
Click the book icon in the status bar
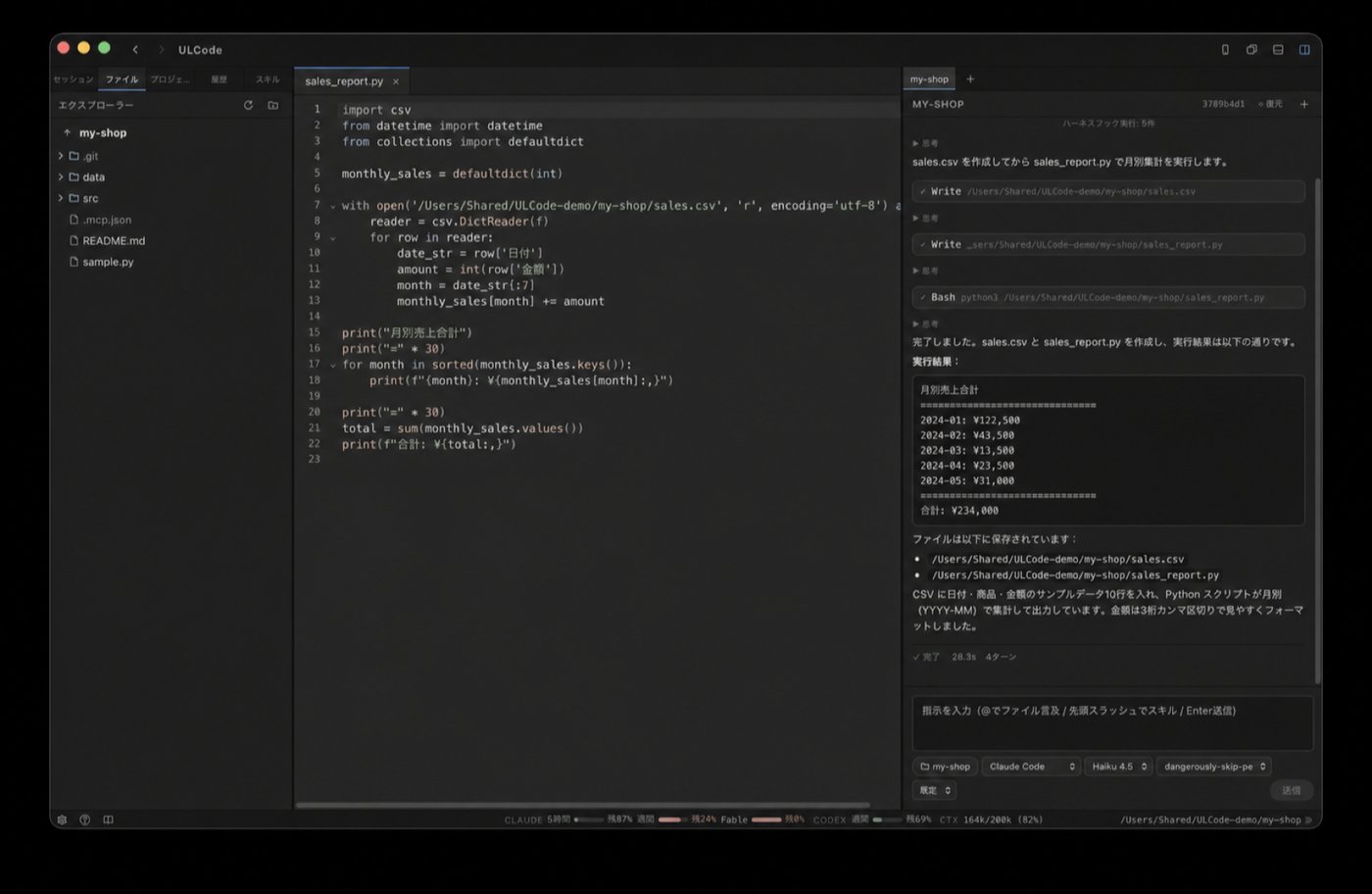(x=109, y=819)
